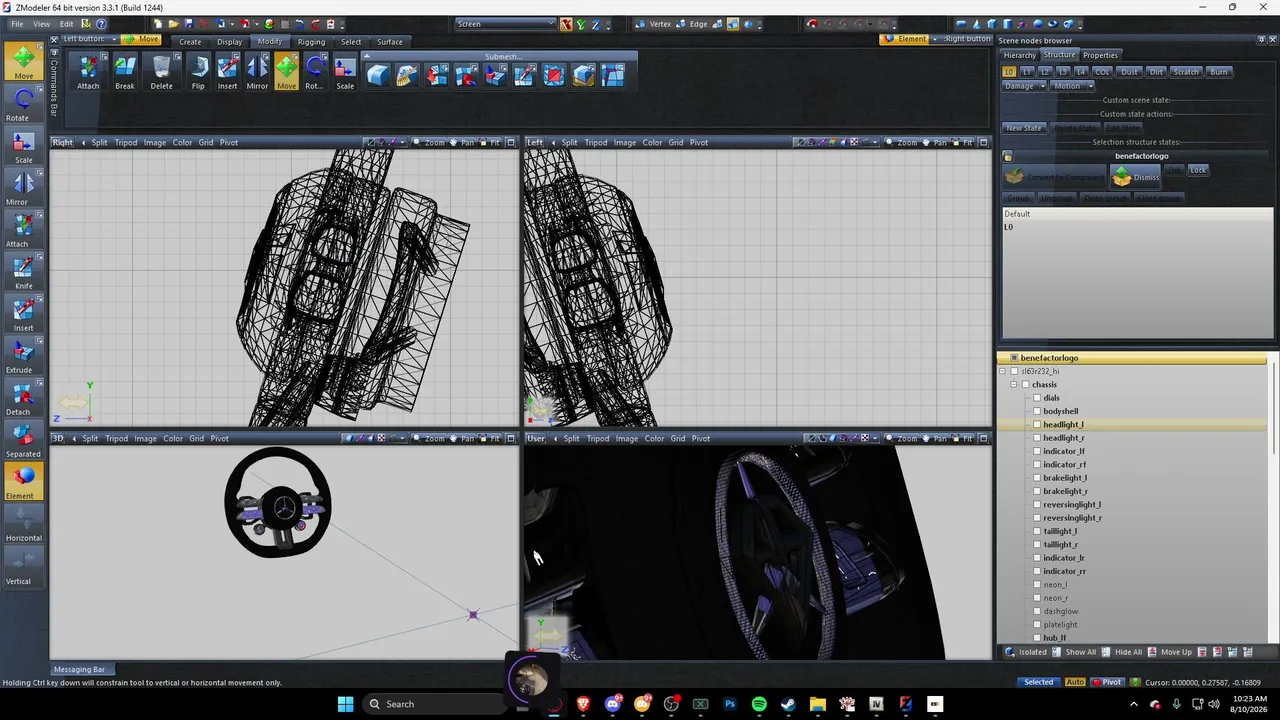Toggle the Z axis constraint

point(596,24)
